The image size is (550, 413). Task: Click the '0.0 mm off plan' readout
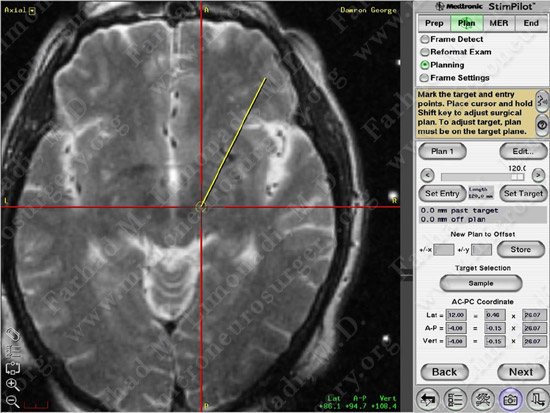click(x=453, y=219)
